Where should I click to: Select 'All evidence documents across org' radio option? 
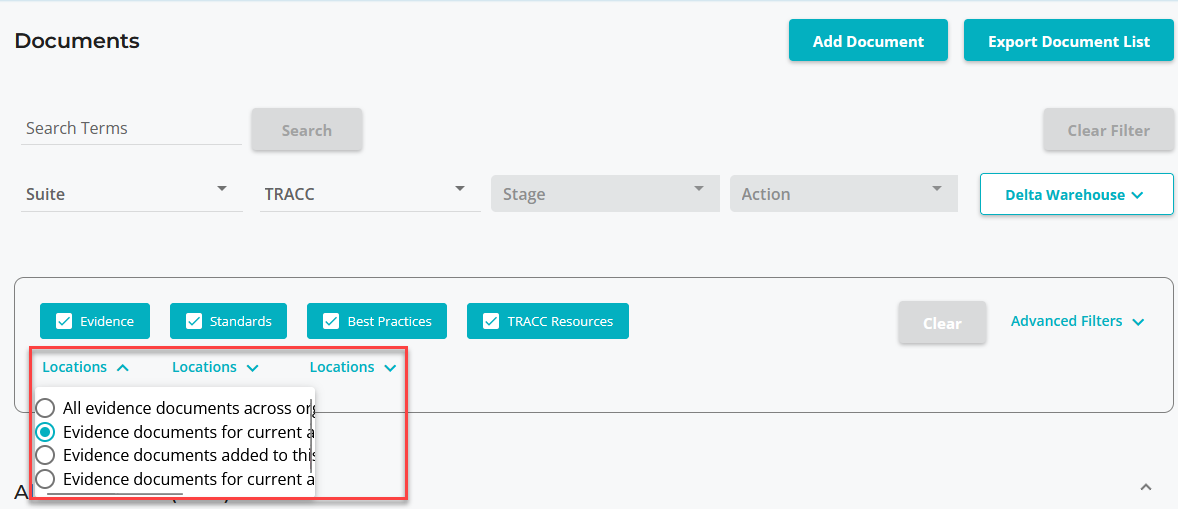pyautogui.click(x=45, y=408)
